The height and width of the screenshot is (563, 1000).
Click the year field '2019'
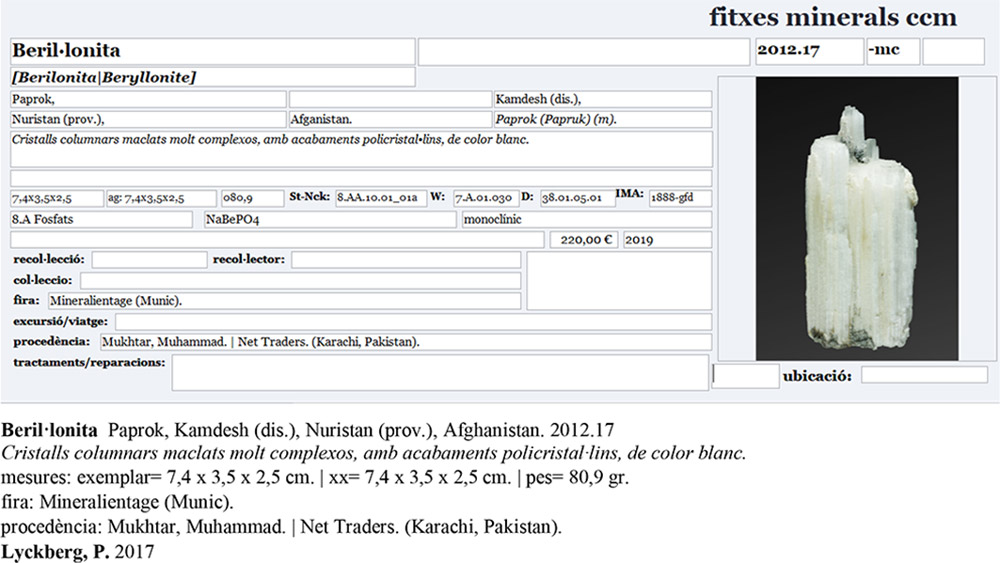(667, 240)
